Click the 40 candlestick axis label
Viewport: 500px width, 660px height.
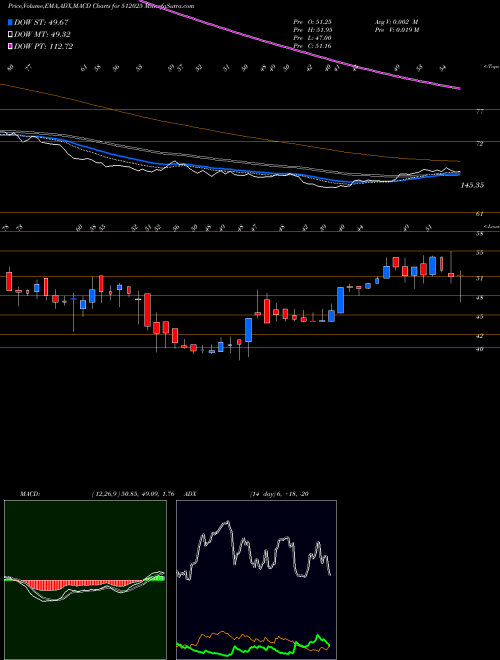point(480,349)
